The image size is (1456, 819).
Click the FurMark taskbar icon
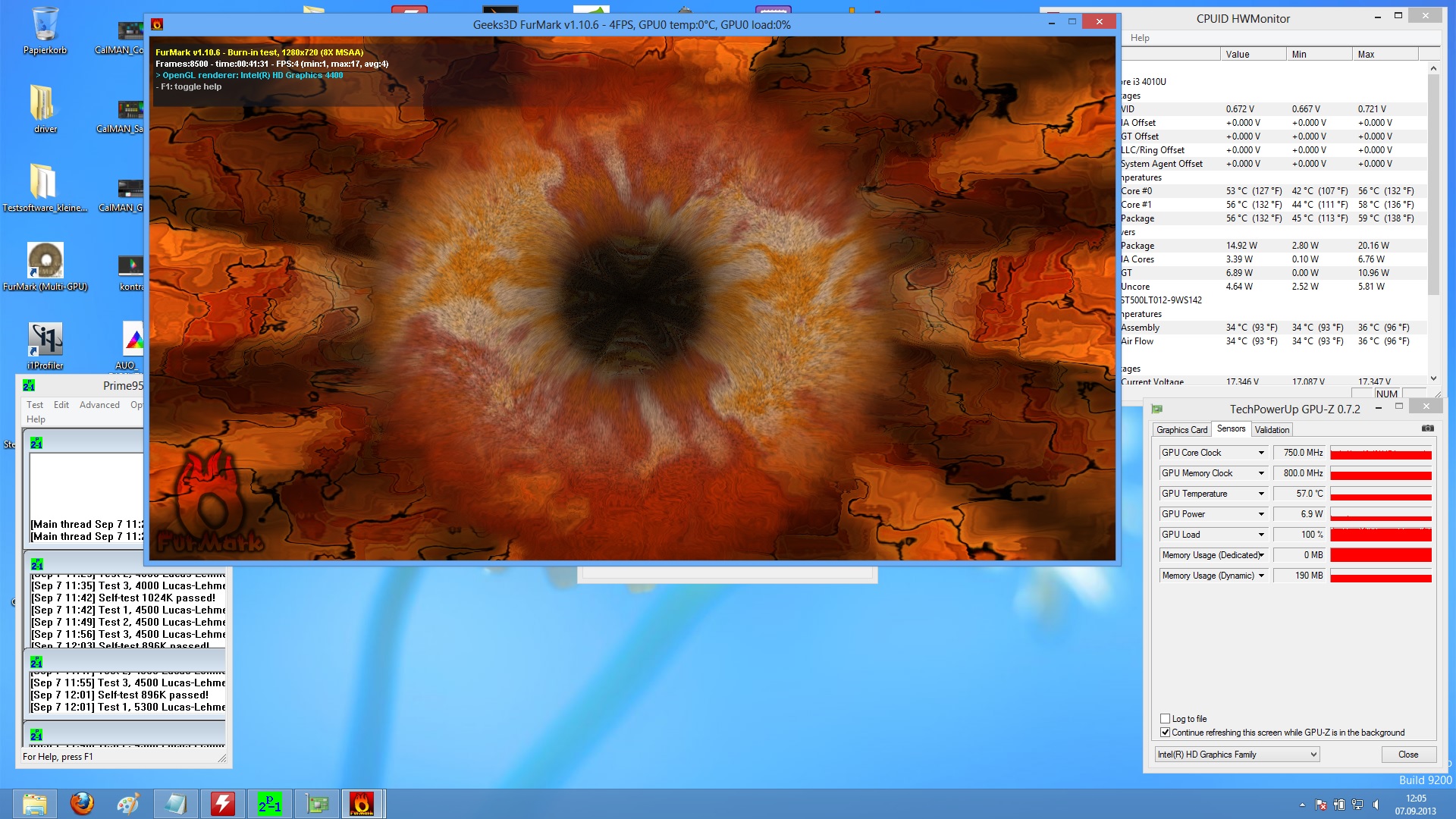[x=362, y=804]
